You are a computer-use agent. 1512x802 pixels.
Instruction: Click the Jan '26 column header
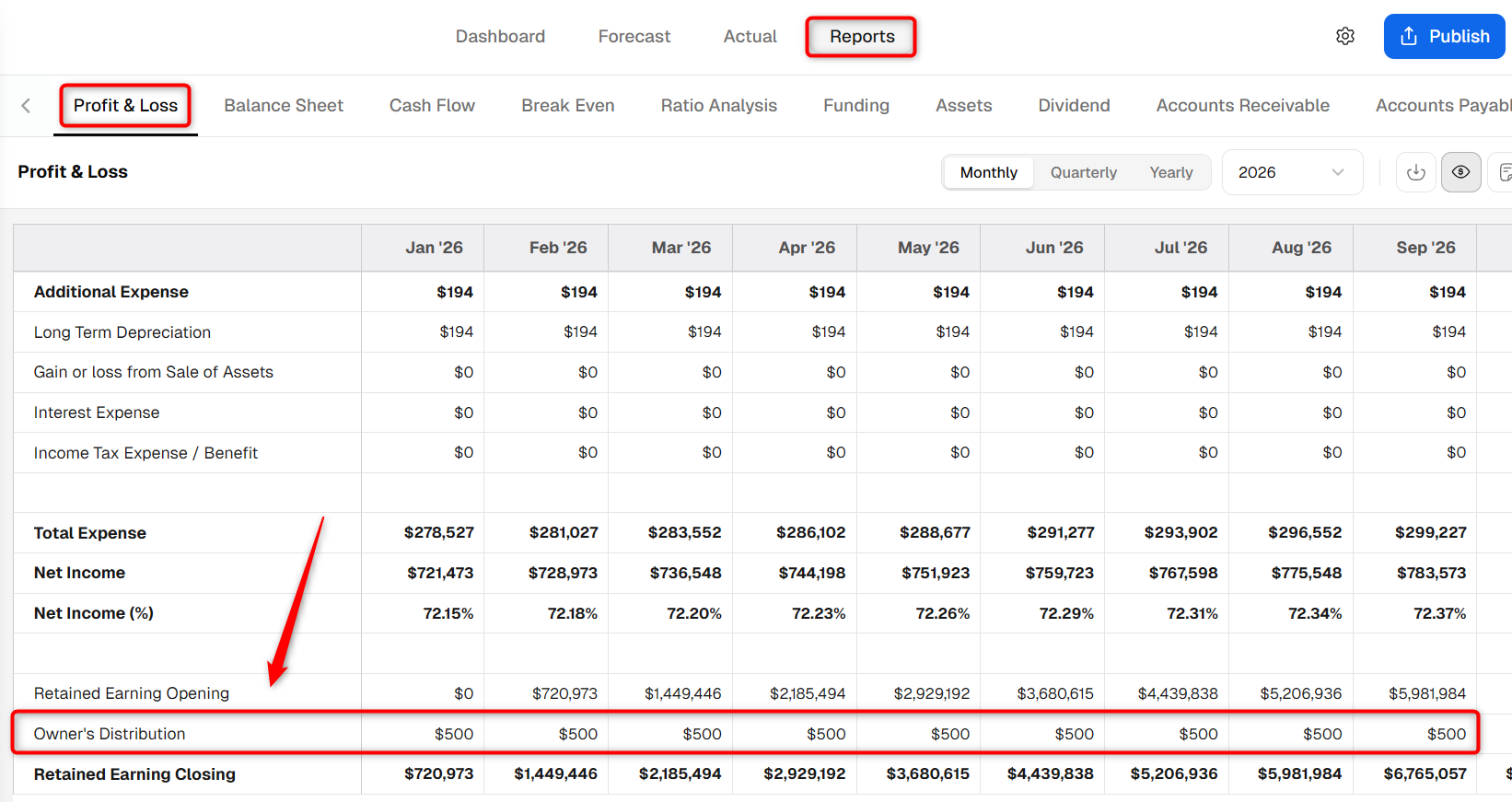click(434, 248)
